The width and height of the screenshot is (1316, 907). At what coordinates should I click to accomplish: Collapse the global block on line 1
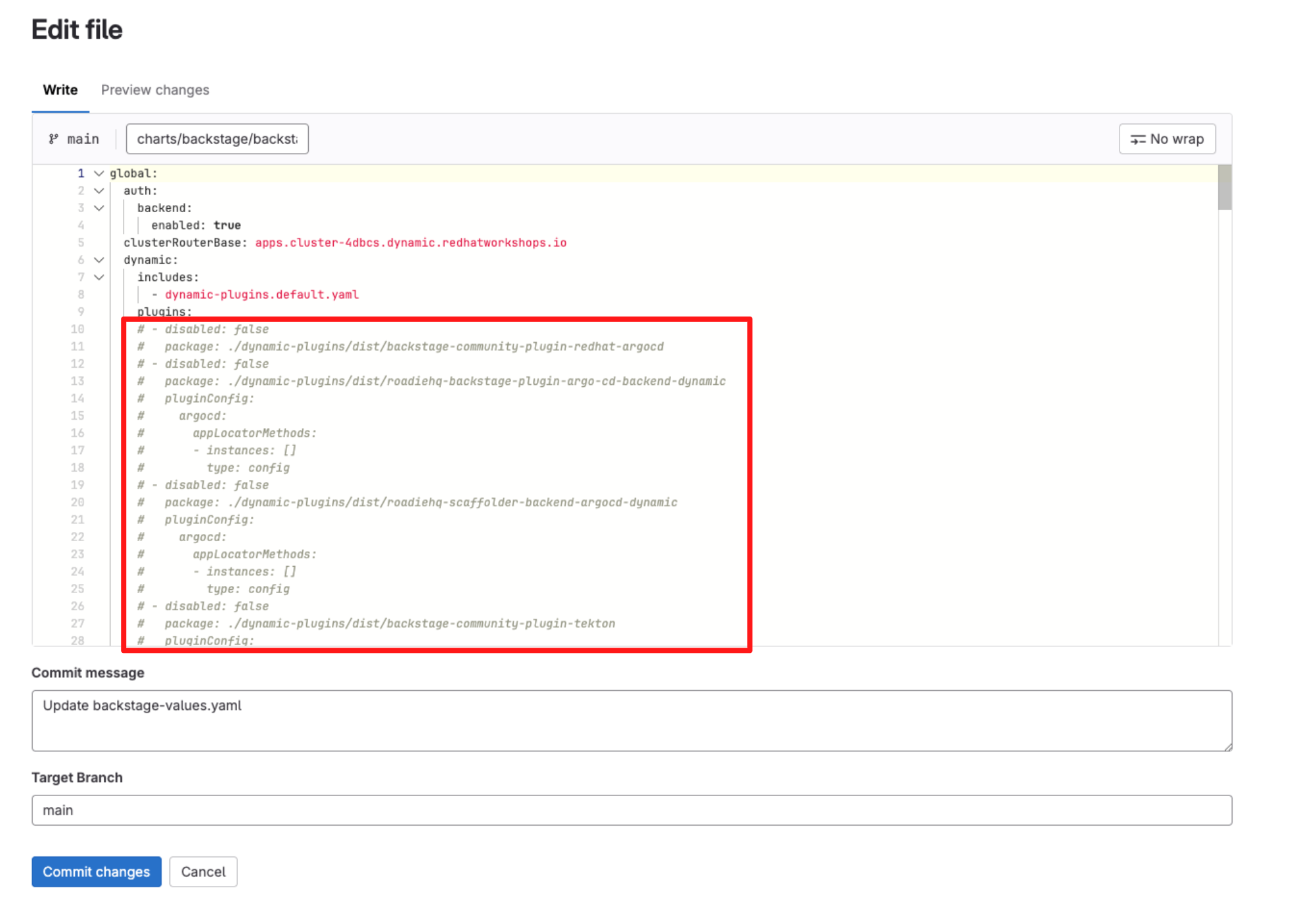(x=99, y=173)
